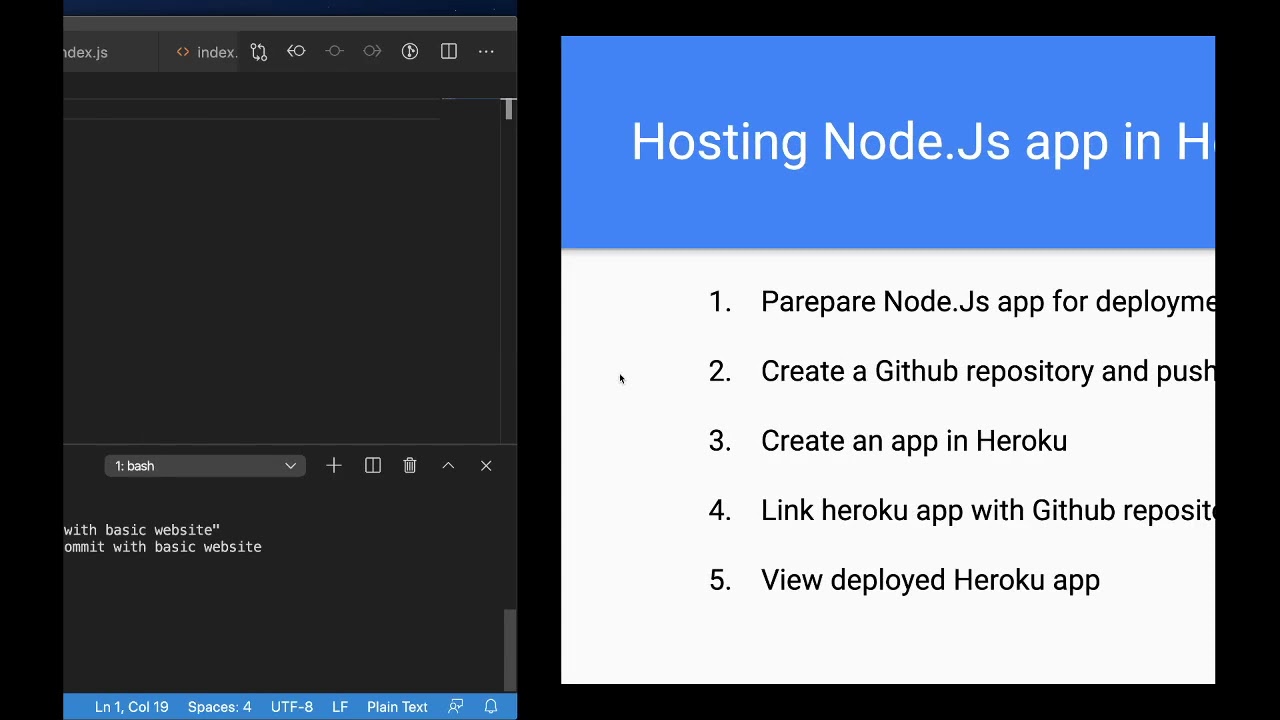The width and height of the screenshot is (1280, 720).
Task: Open notifications bell in status bar
Action: point(491,707)
